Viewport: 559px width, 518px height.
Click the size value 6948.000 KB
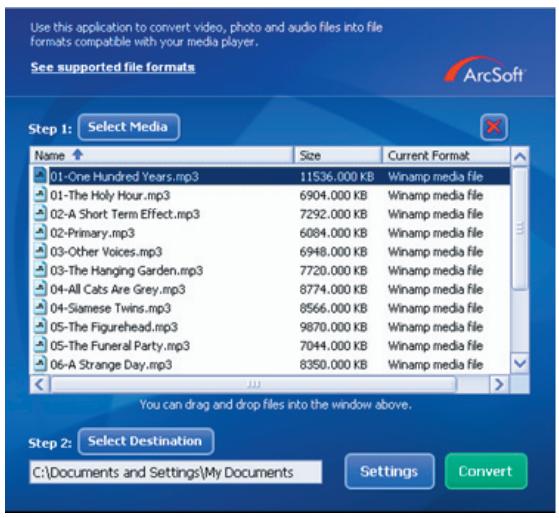pyautogui.click(x=333, y=252)
